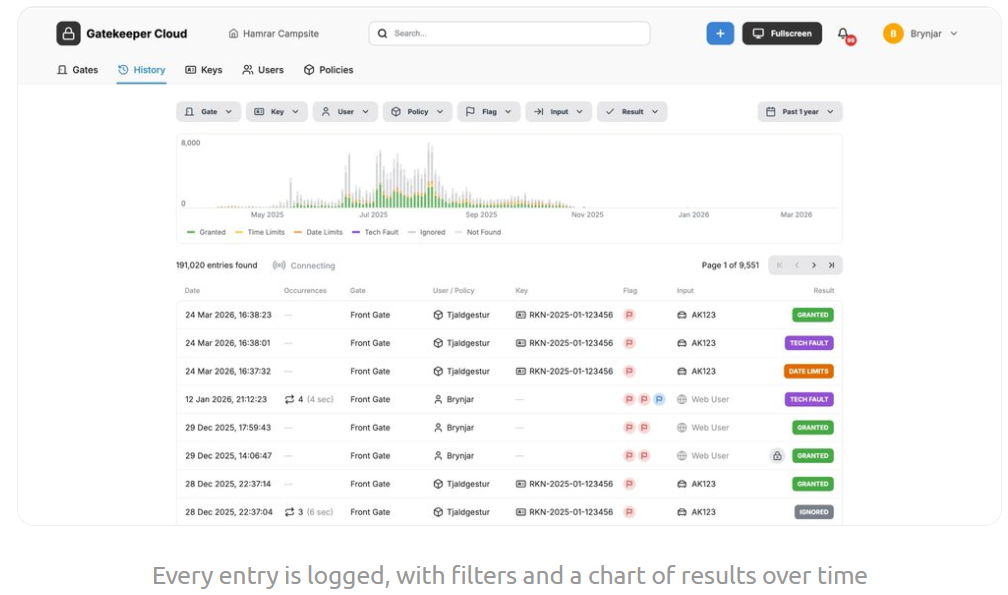
Task: Click the key card icon in the 16:38:01 row
Action: pyautogui.click(x=521, y=343)
